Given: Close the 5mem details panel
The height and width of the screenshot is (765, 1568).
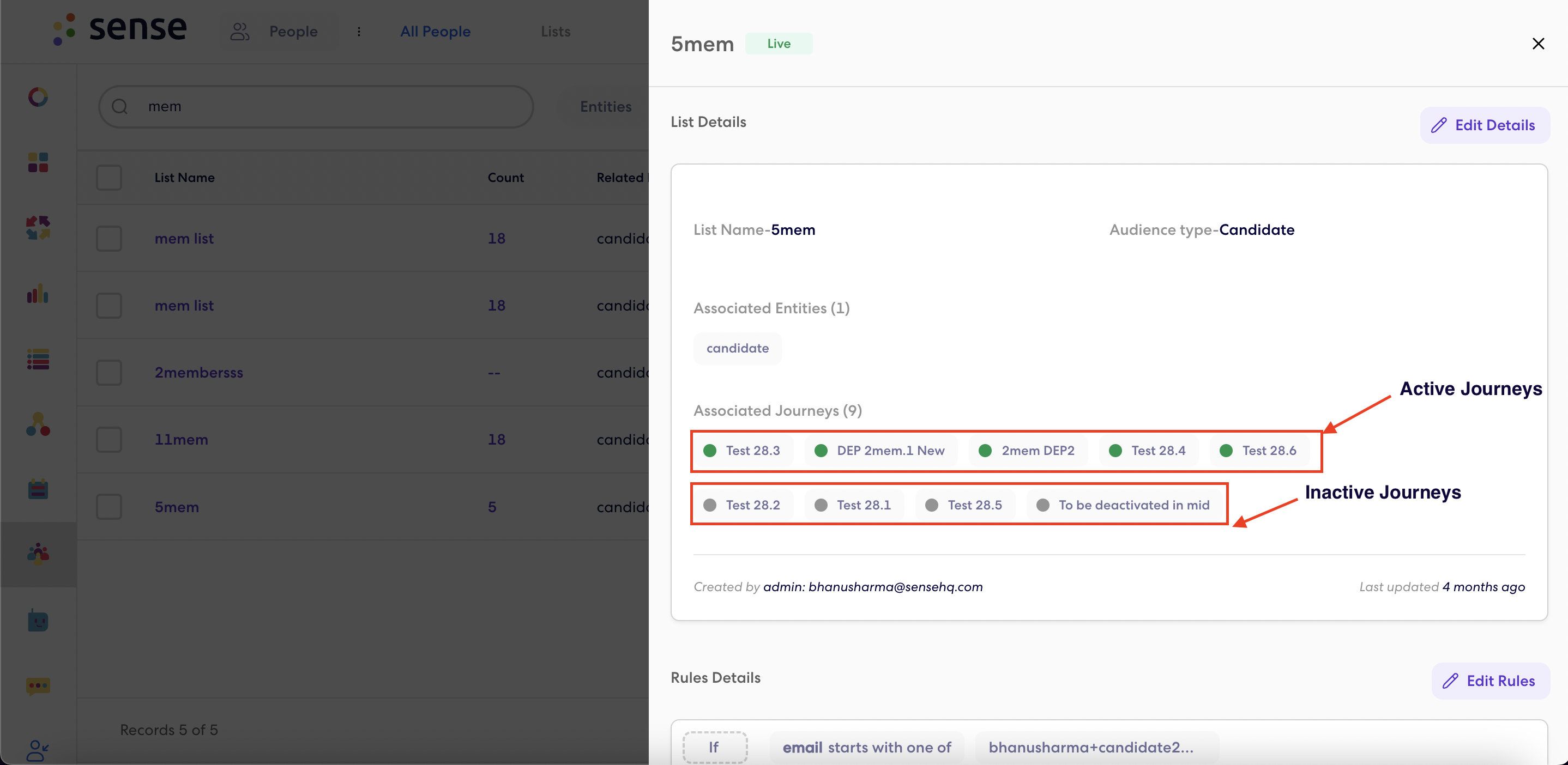Looking at the screenshot, I should point(1538,44).
